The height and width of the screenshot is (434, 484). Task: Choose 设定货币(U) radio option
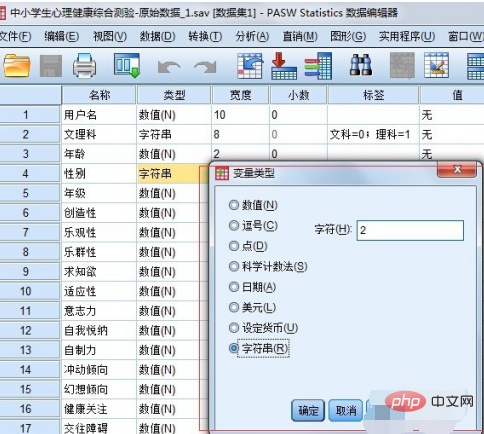point(234,328)
